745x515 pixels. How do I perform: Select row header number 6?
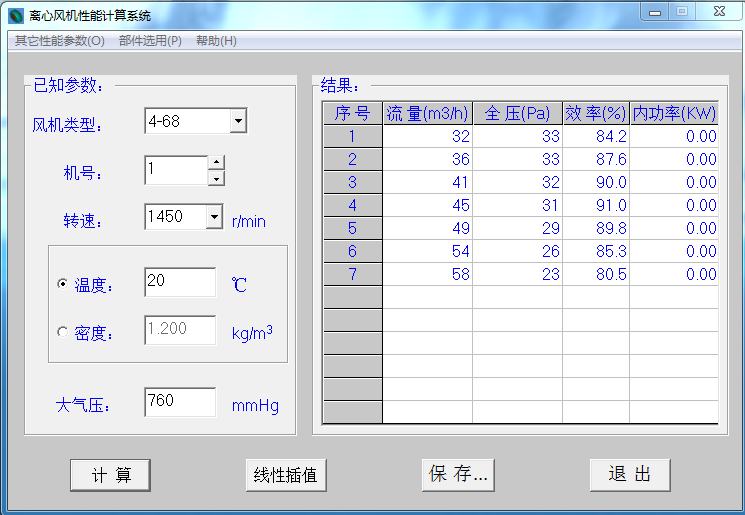353,251
